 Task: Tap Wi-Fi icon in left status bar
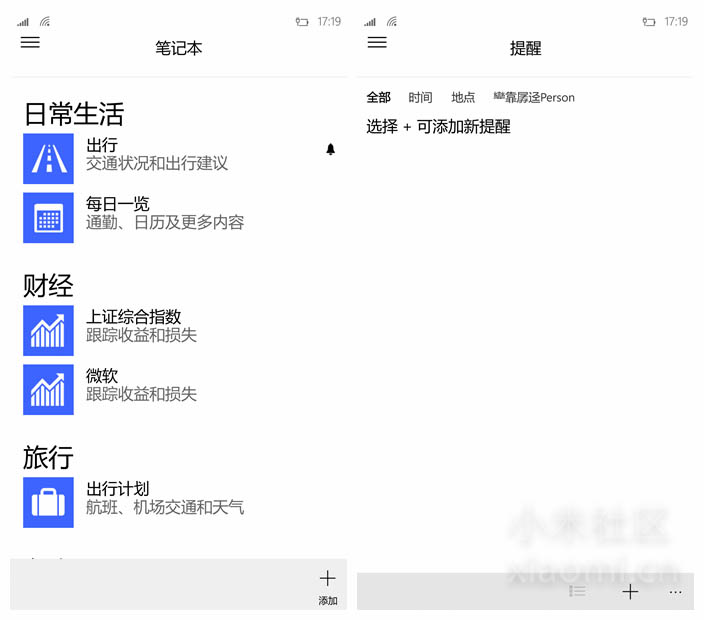click(x=45, y=22)
